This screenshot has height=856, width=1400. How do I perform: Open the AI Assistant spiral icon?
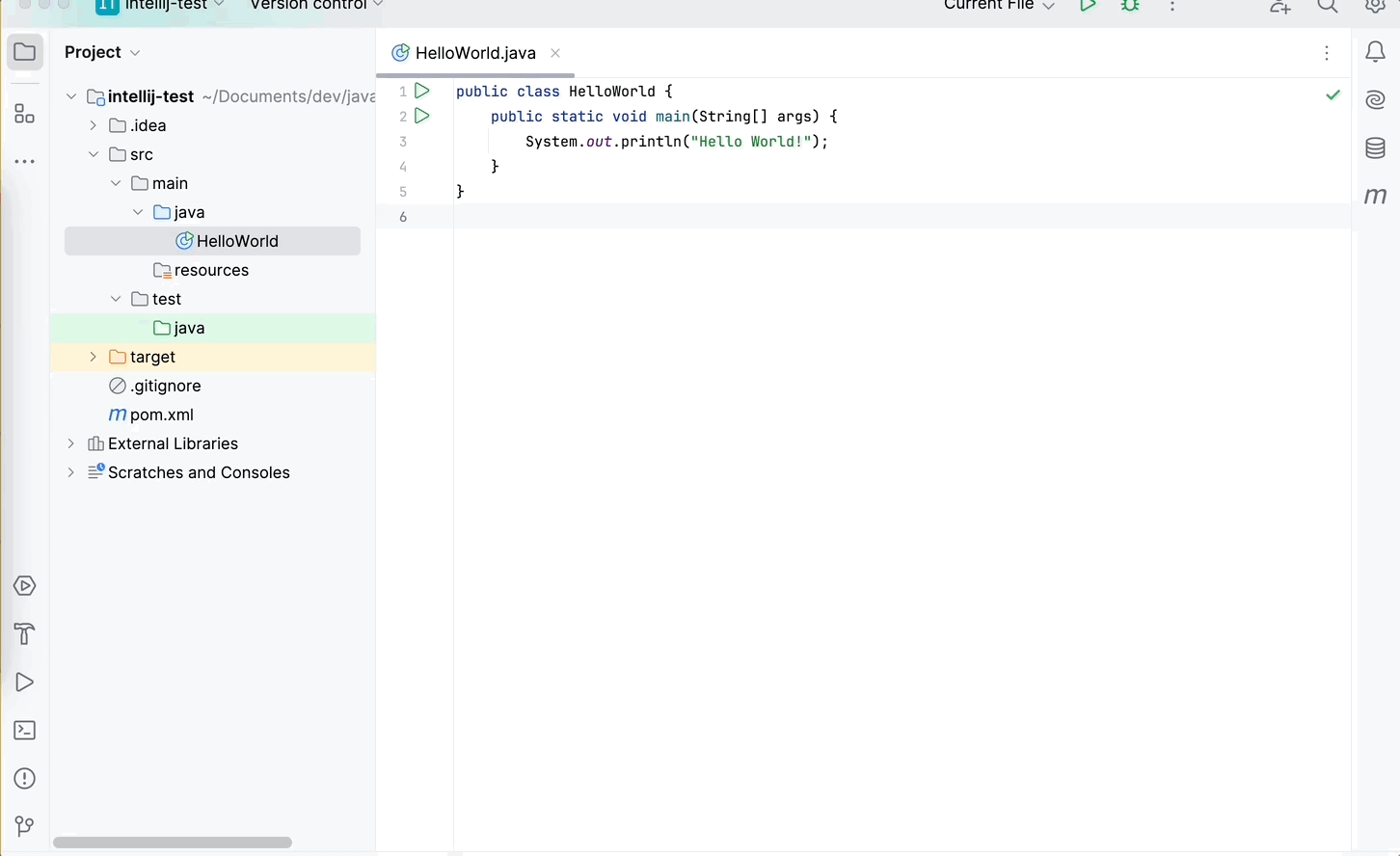tap(1376, 99)
